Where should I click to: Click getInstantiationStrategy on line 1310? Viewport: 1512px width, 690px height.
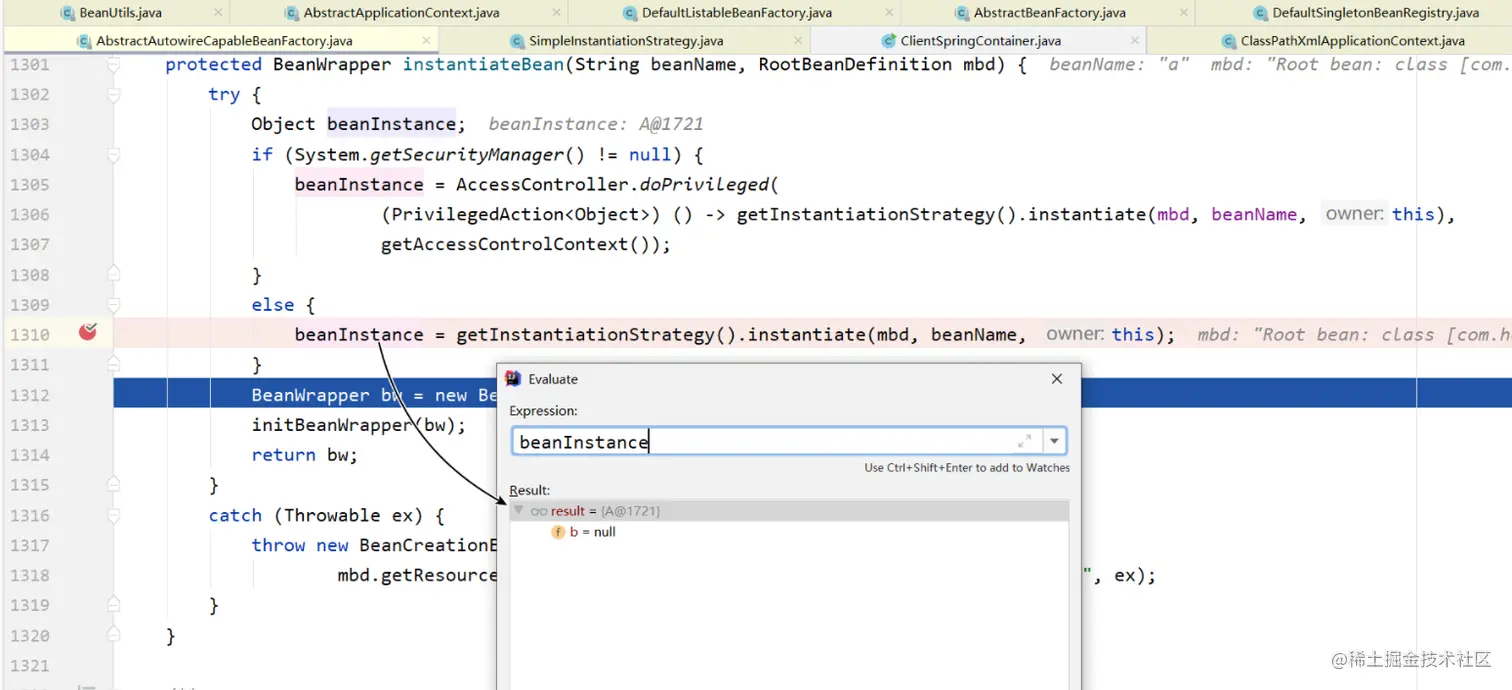coord(586,334)
